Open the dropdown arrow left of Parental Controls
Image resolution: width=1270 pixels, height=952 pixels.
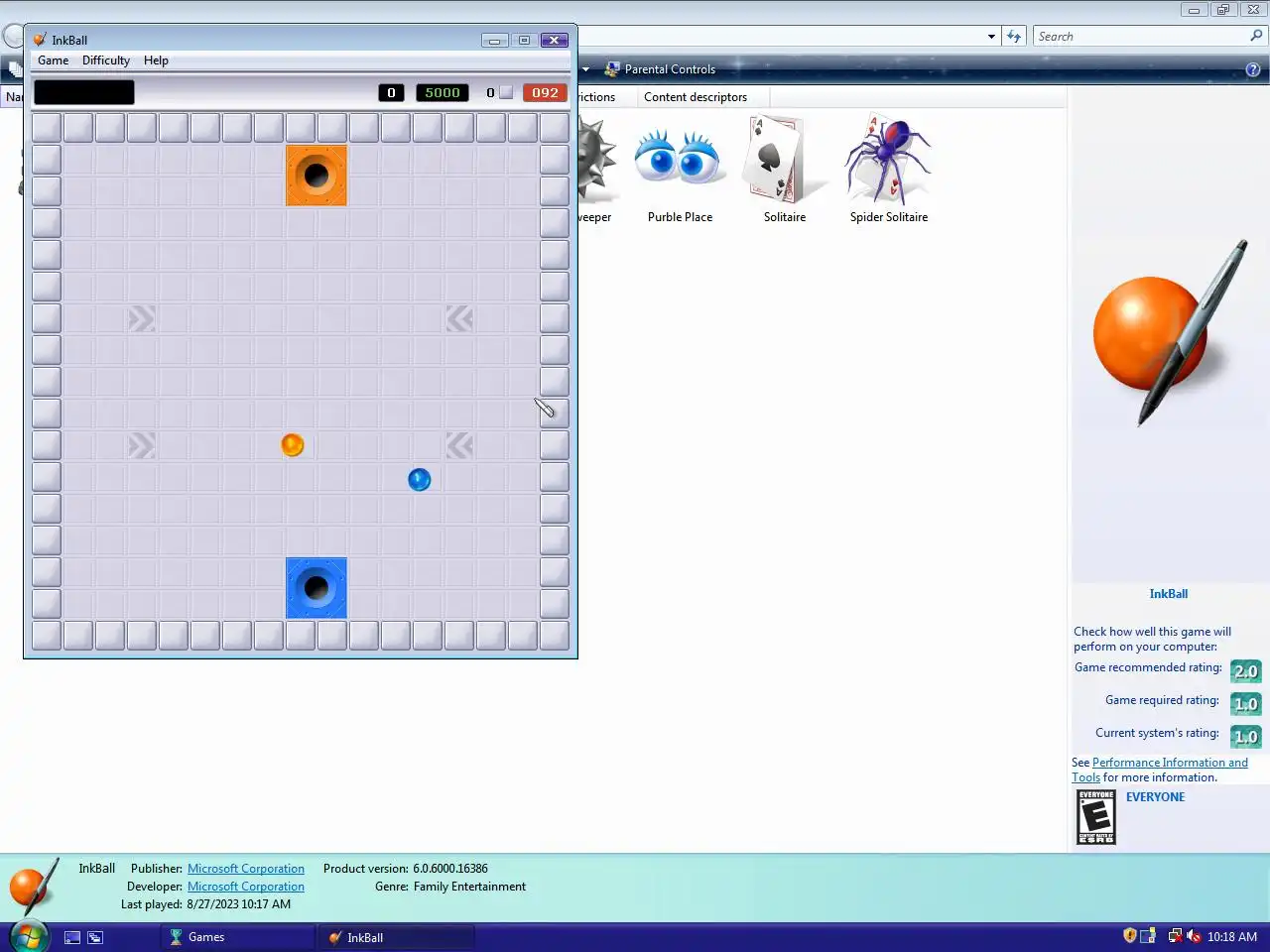[x=585, y=69]
